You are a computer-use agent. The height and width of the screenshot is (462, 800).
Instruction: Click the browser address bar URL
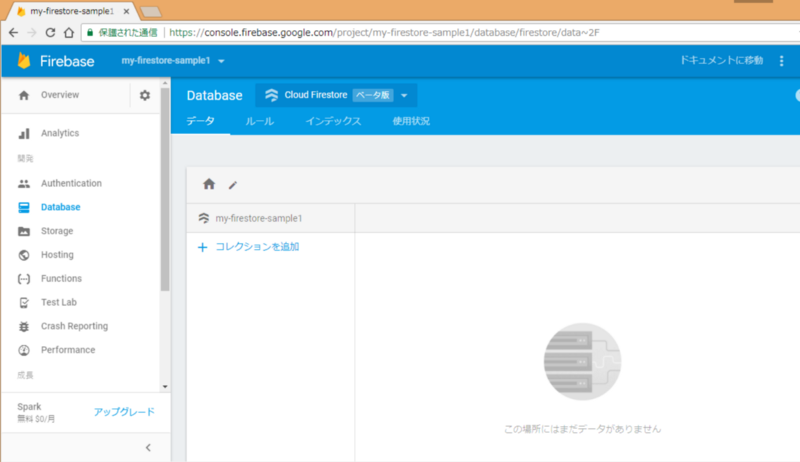pos(384,33)
